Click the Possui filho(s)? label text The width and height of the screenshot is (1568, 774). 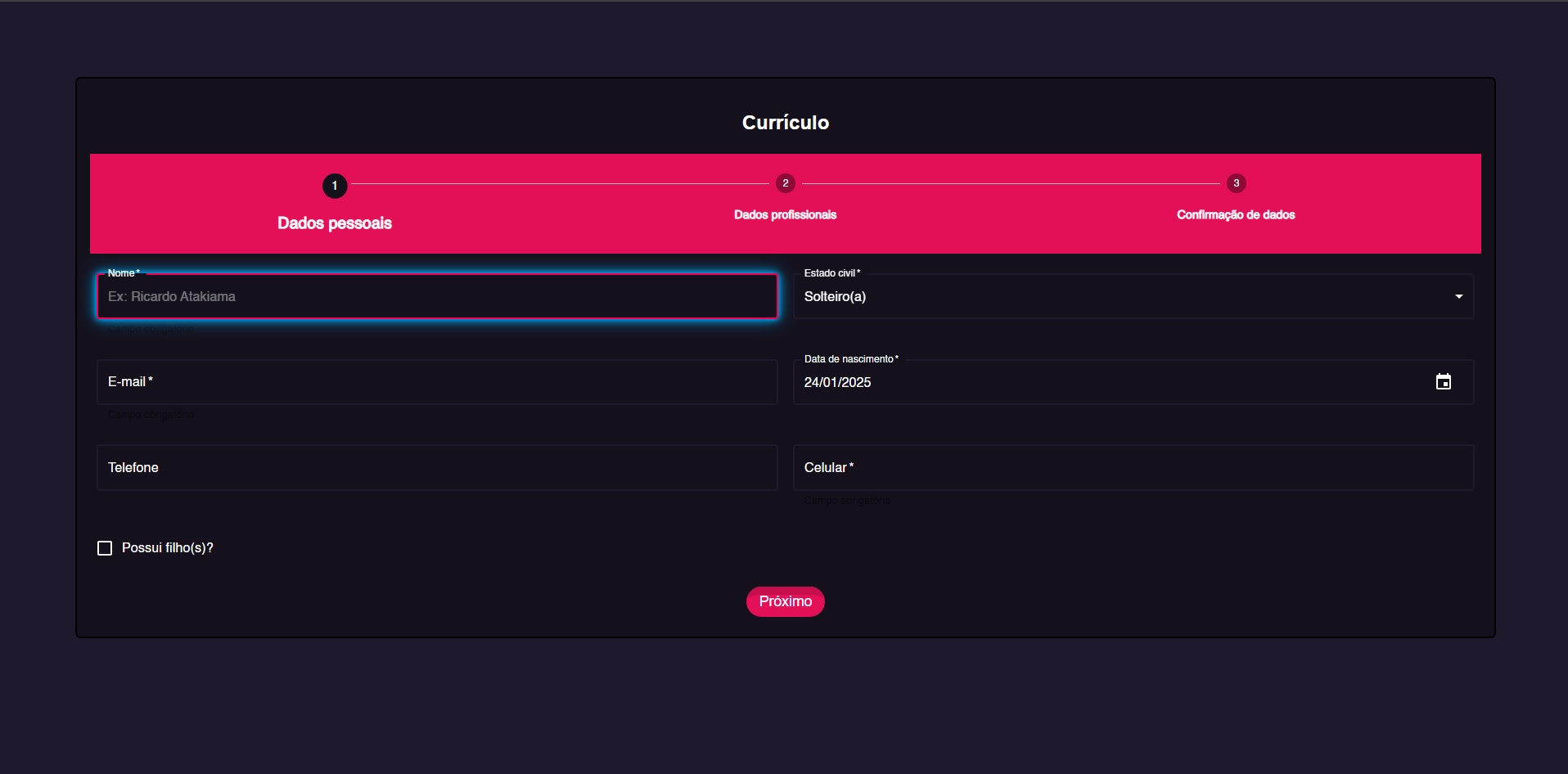coord(168,548)
